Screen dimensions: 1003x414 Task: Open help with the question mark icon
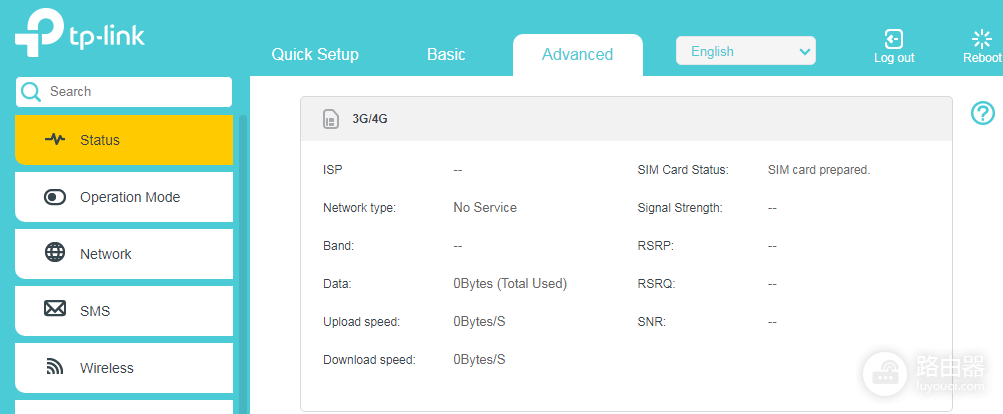[983, 113]
